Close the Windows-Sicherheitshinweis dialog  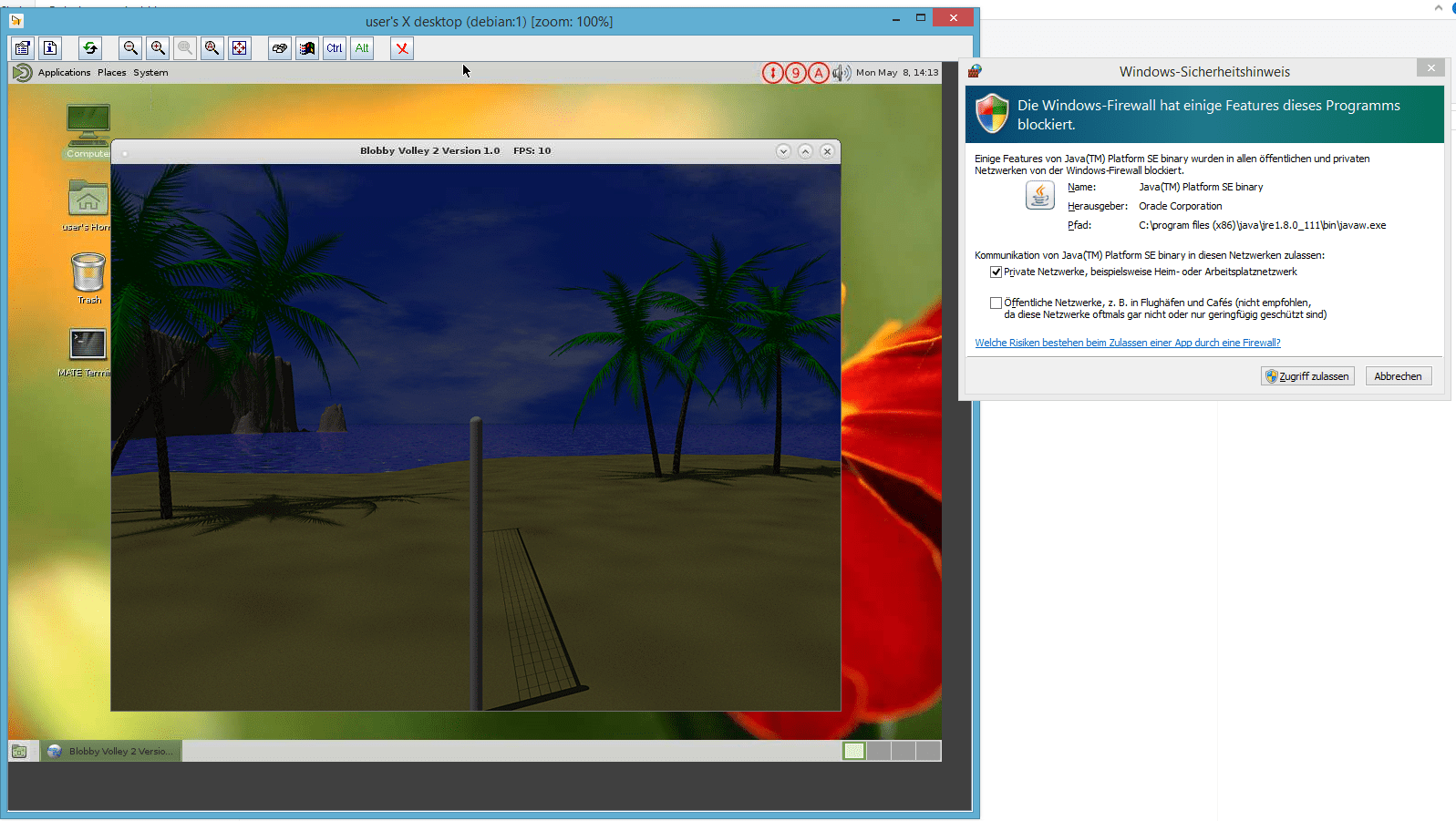pos(1430,67)
